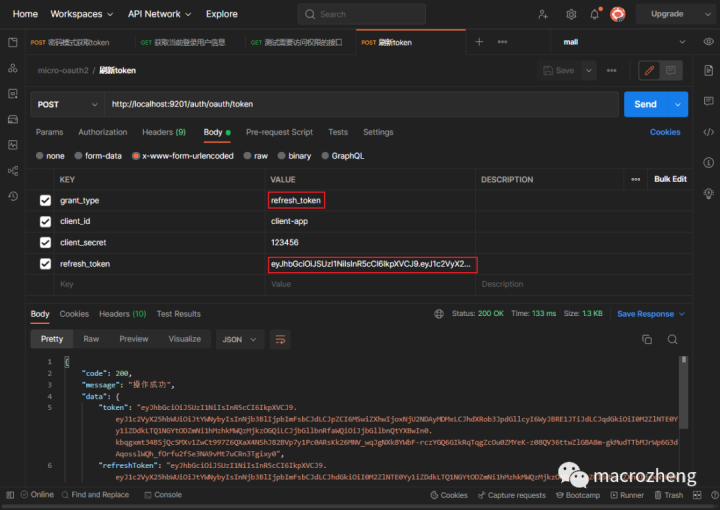
Task: Open the Monitors sidebar icon
Action: pyautogui.click(x=13, y=145)
